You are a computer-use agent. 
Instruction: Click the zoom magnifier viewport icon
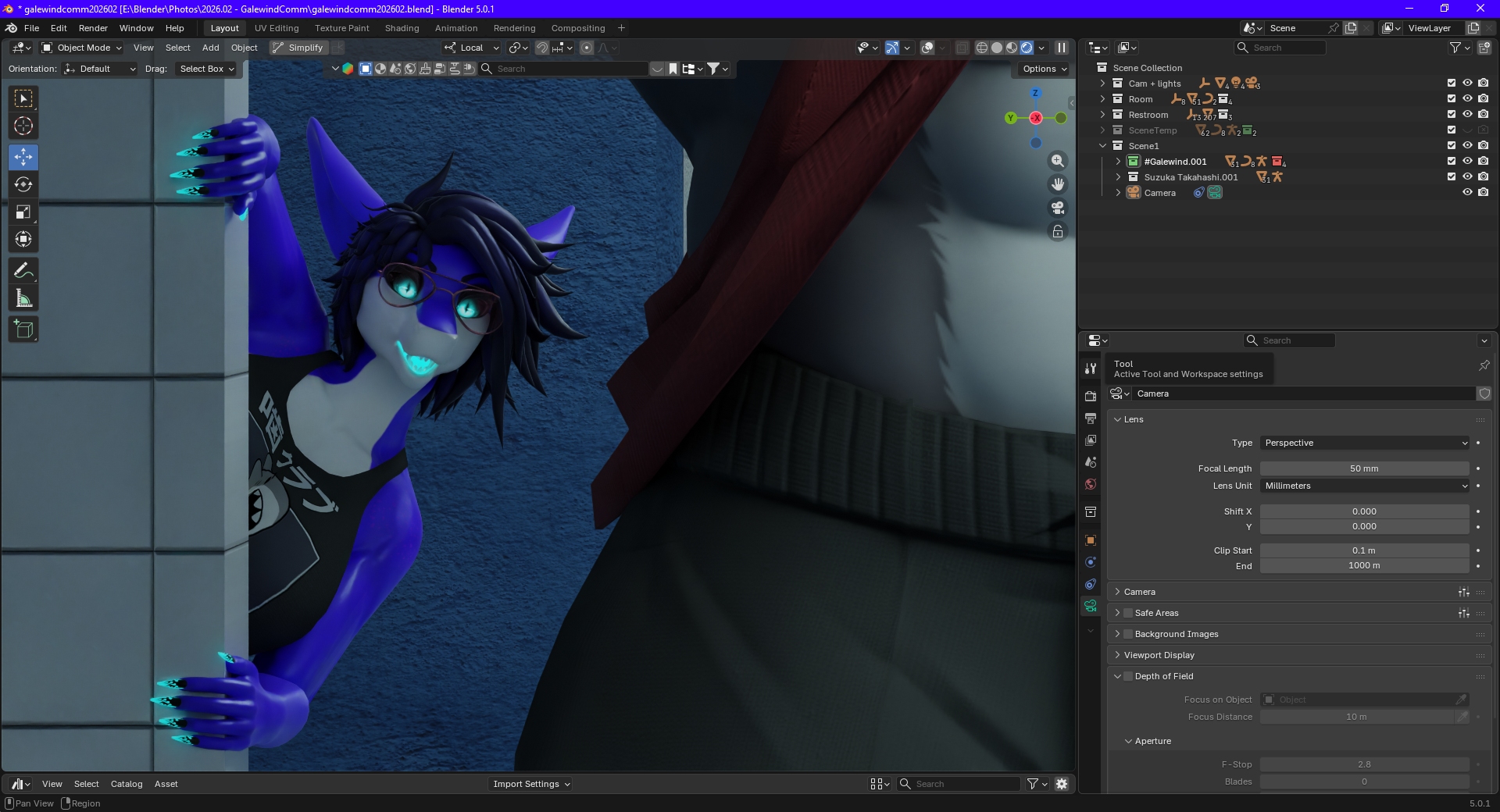[x=1058, y=161]
